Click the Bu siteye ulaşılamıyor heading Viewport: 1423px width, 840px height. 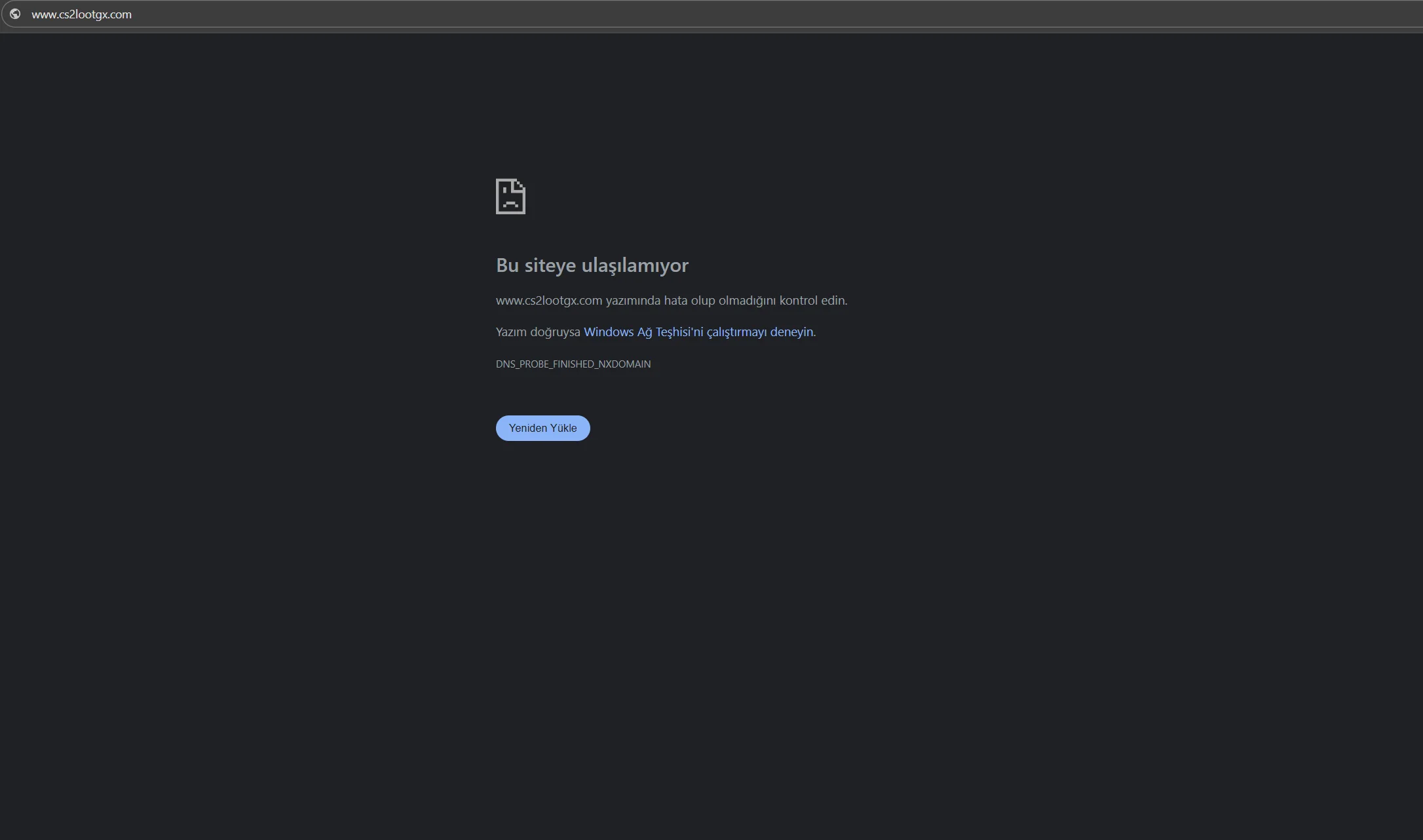[592, 265]
